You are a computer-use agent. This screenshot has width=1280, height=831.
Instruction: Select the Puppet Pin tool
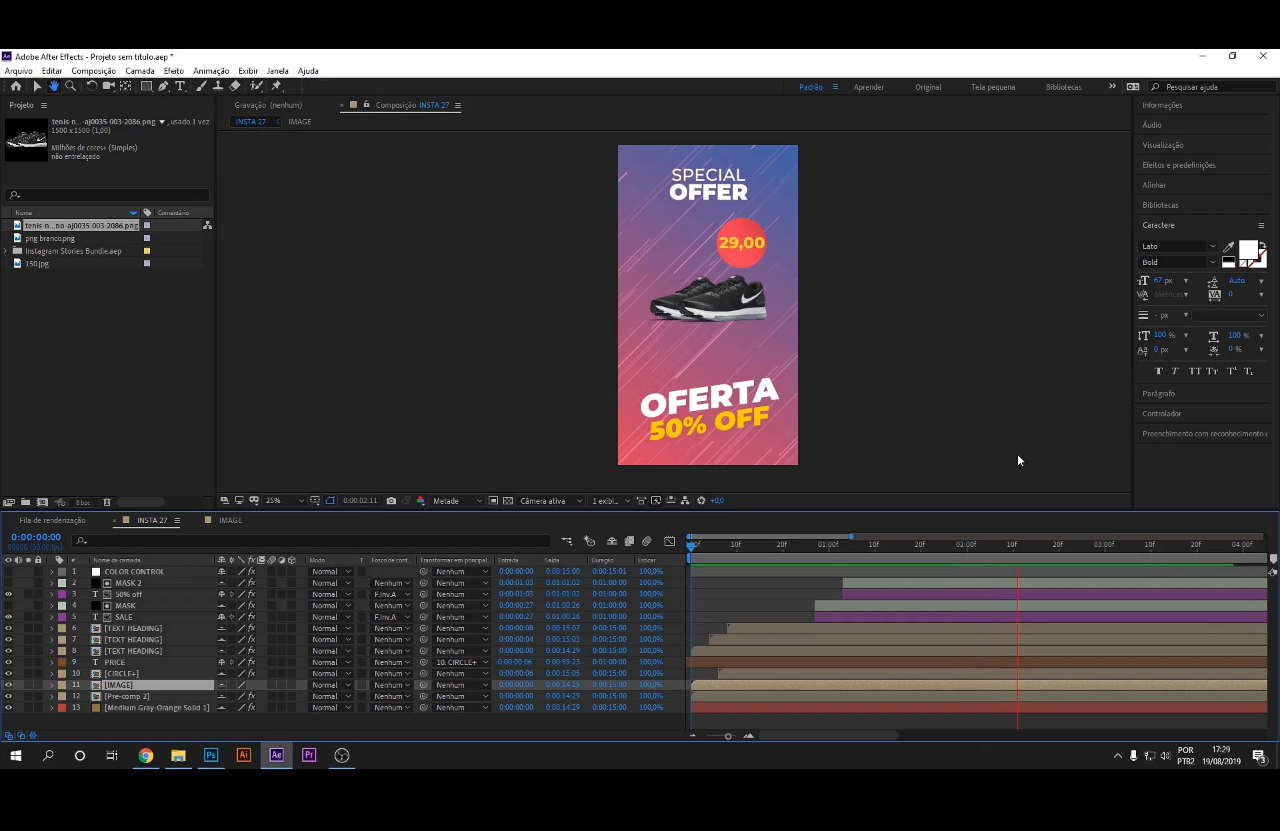(276, 86)
